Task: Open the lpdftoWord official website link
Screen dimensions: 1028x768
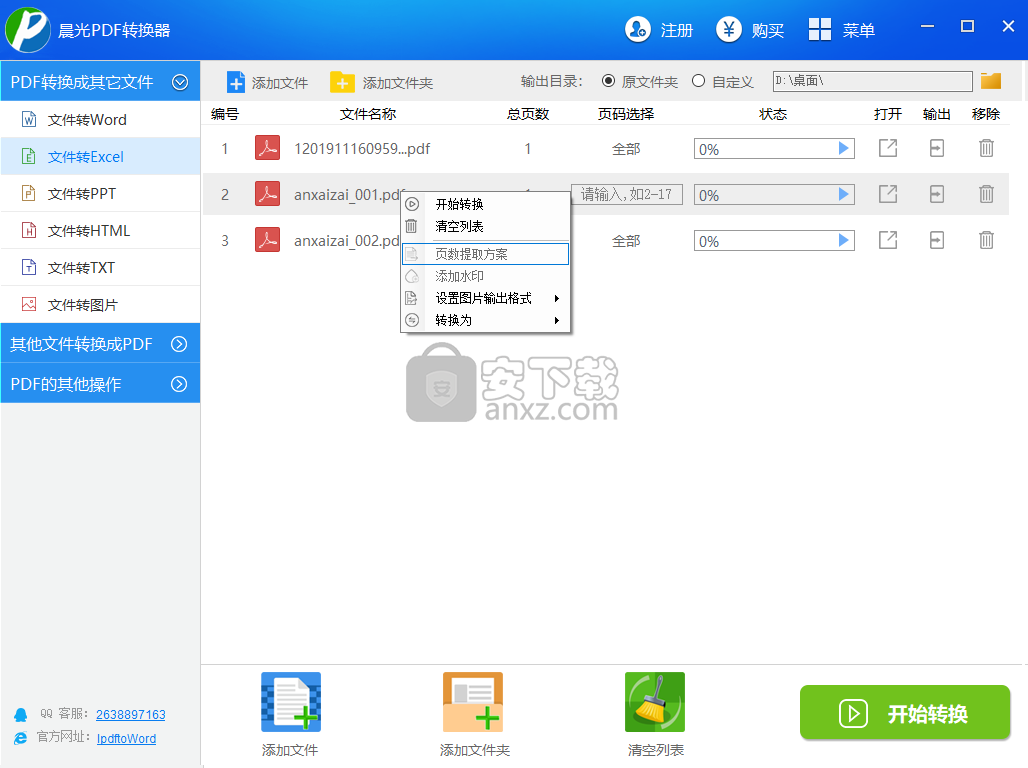Action: [127, 738]
